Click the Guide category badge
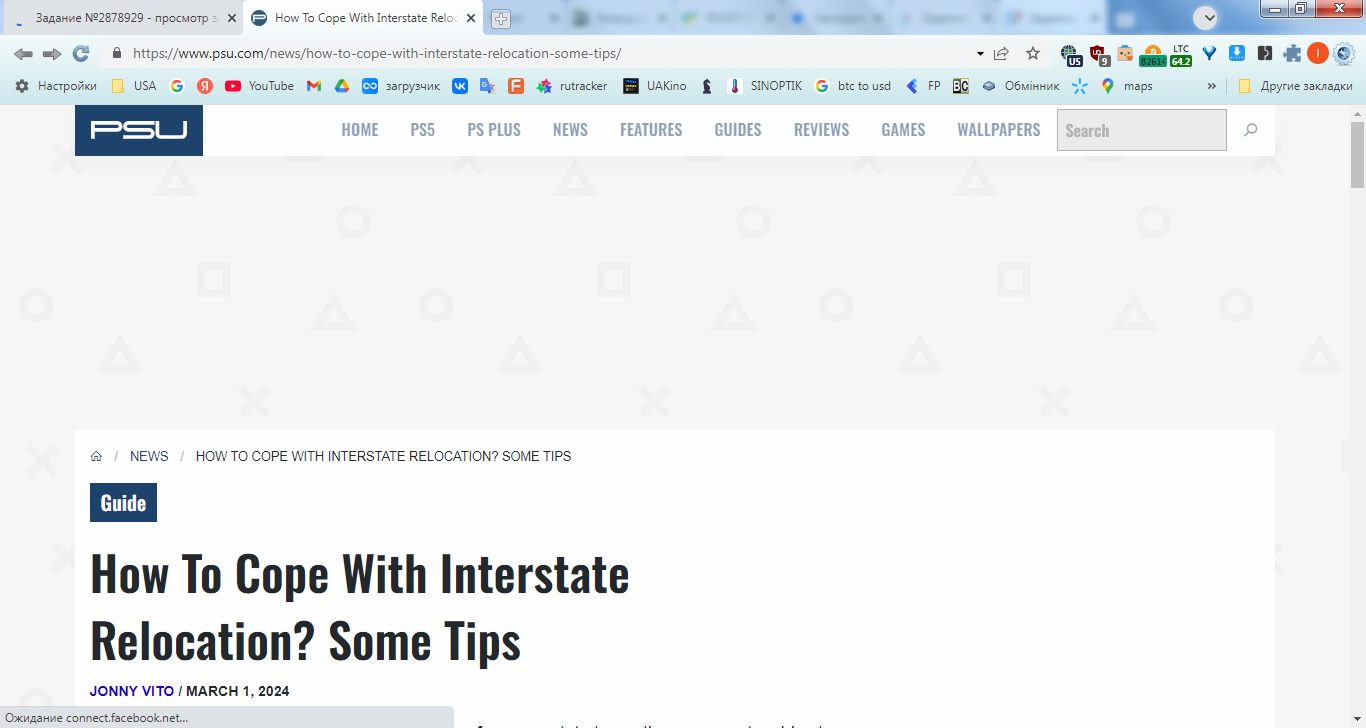 (x=124, y=503)
